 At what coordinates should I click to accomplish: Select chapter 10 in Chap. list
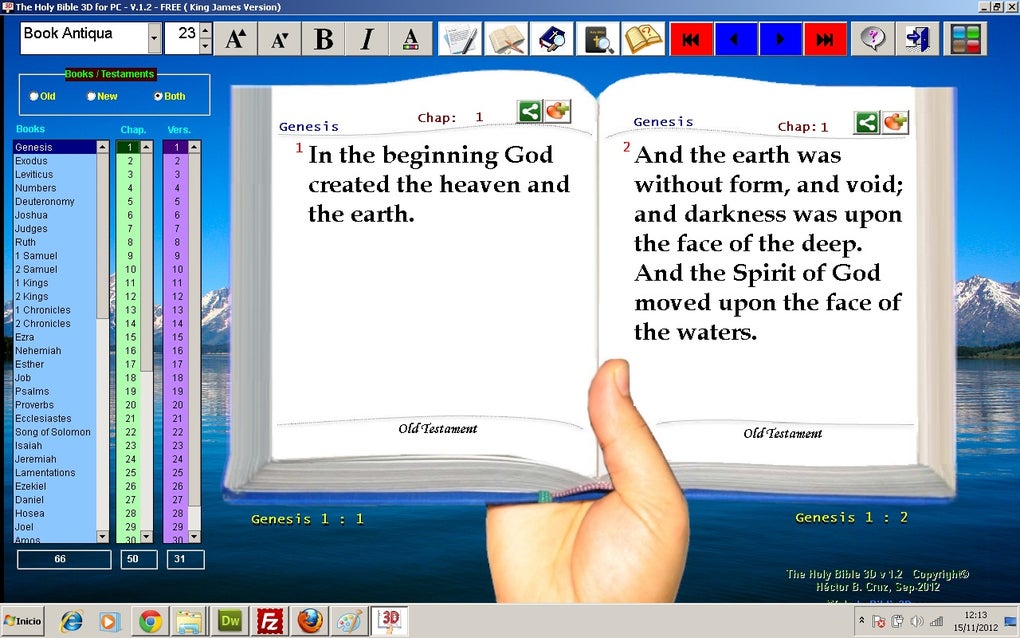[x=131, y=269]
